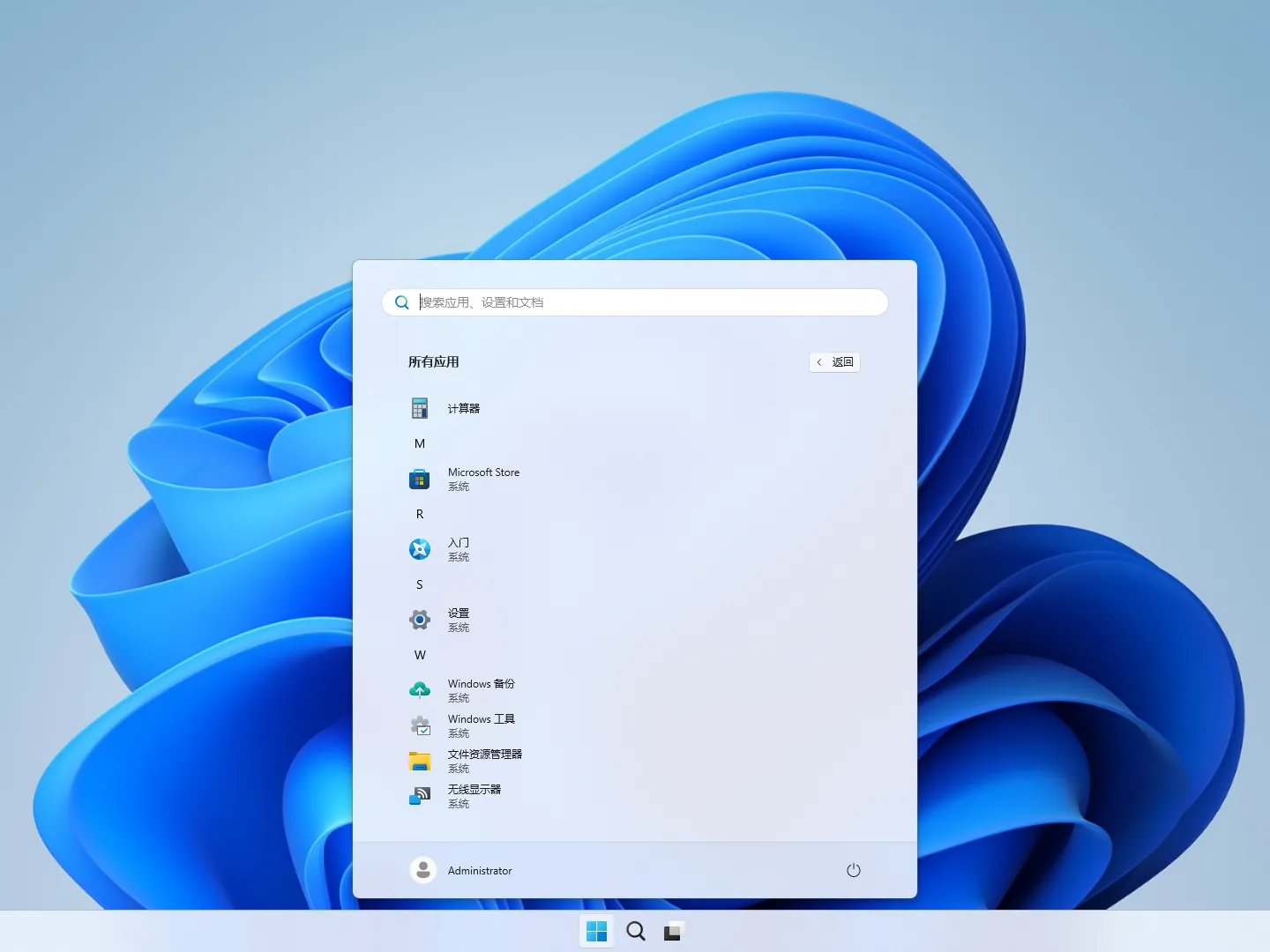Click the power icon in the Start menu
Viewport: 1270px width, 952px height.
(x=853, y=870)
